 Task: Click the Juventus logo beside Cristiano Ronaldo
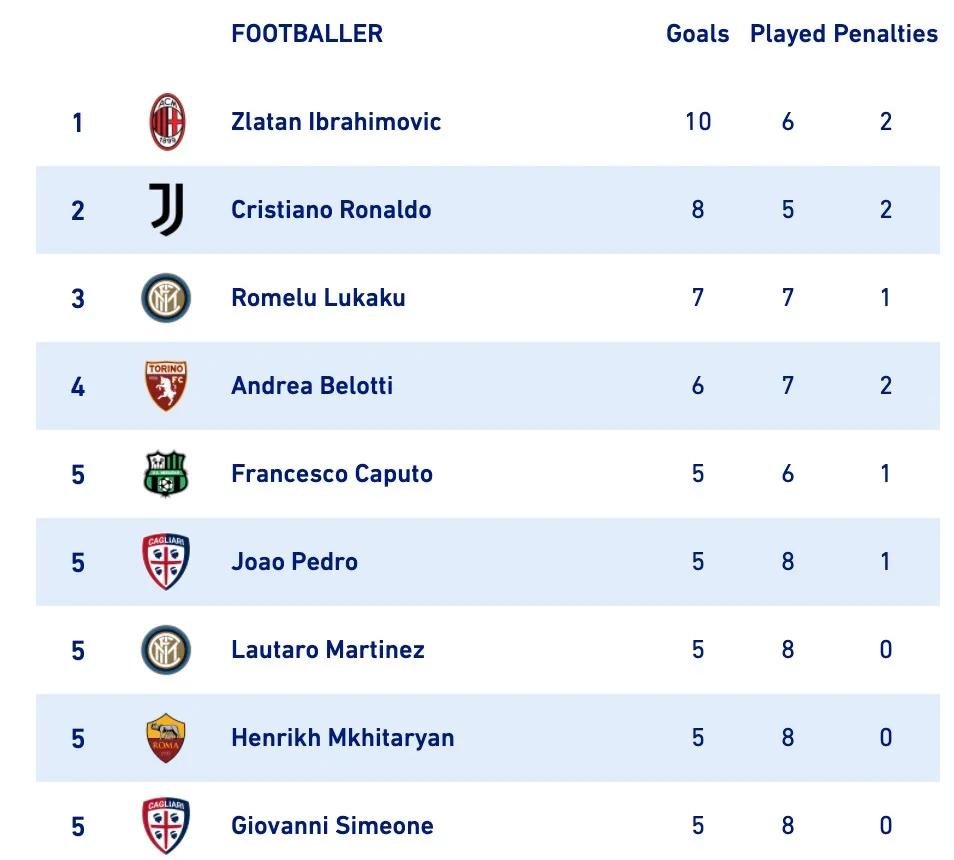coord(167,210)
